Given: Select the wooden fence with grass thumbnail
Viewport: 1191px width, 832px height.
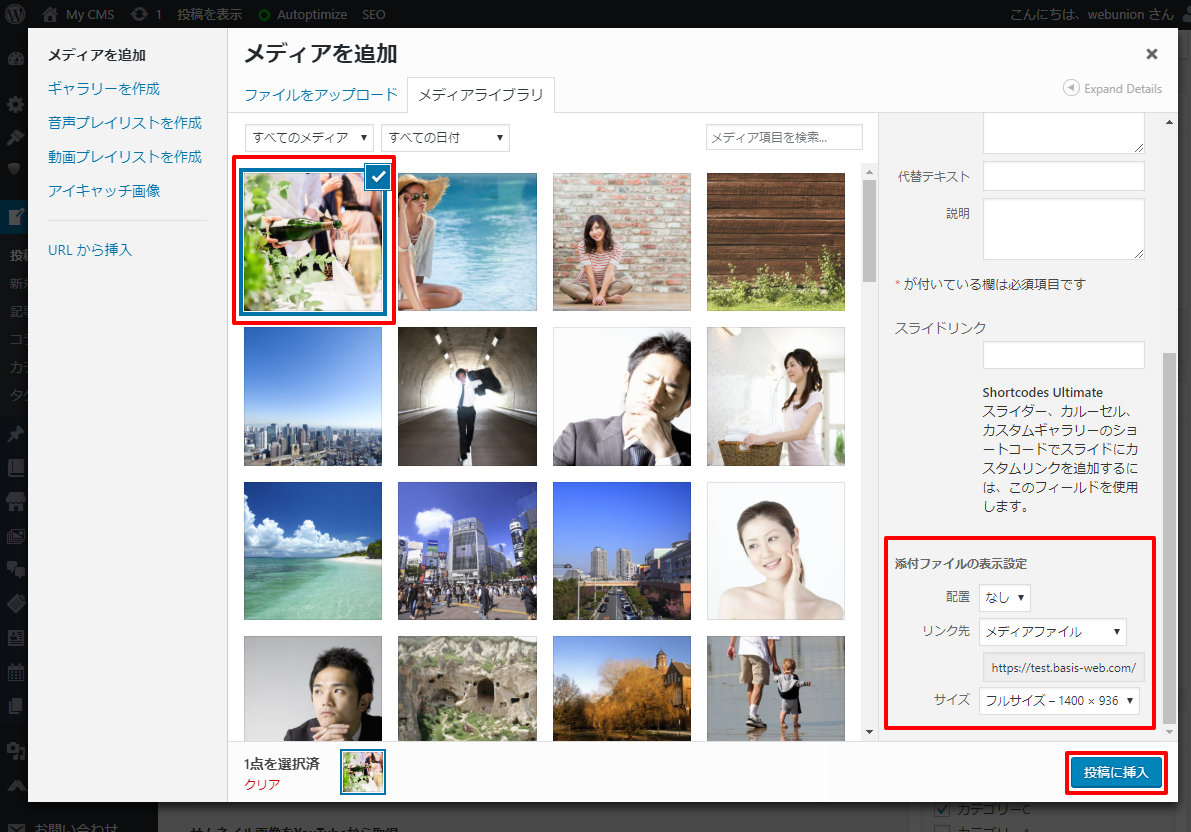Looking at the screenshot, I should point(776,242).
